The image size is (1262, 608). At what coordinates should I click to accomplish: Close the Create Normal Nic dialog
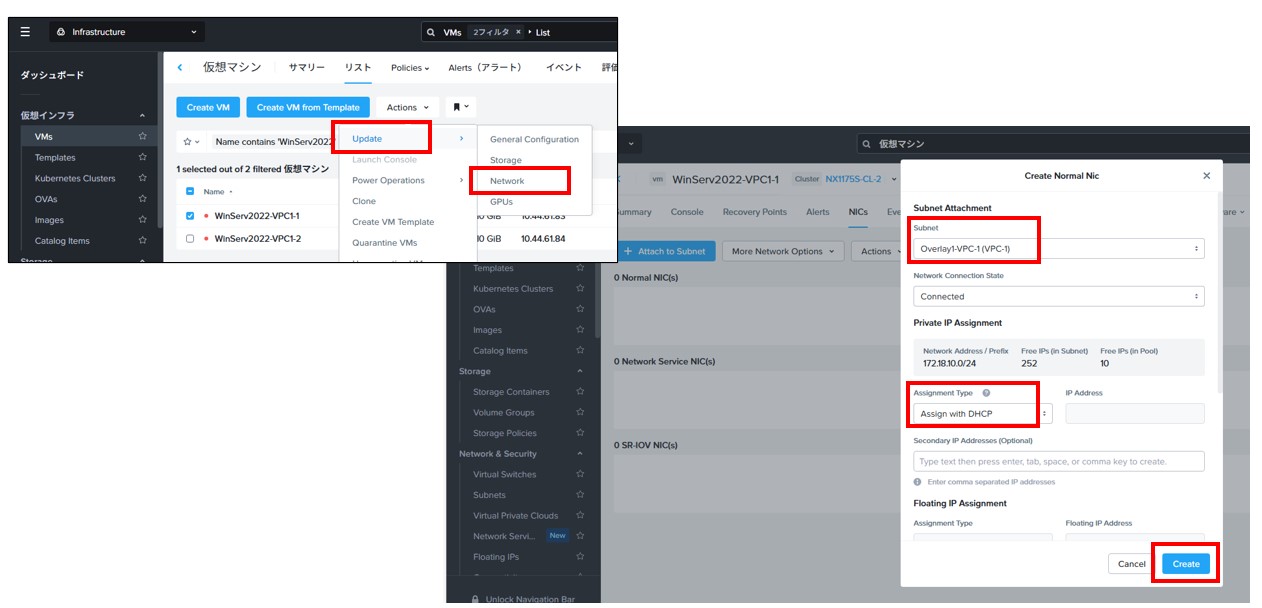[x=1206, y=176]
